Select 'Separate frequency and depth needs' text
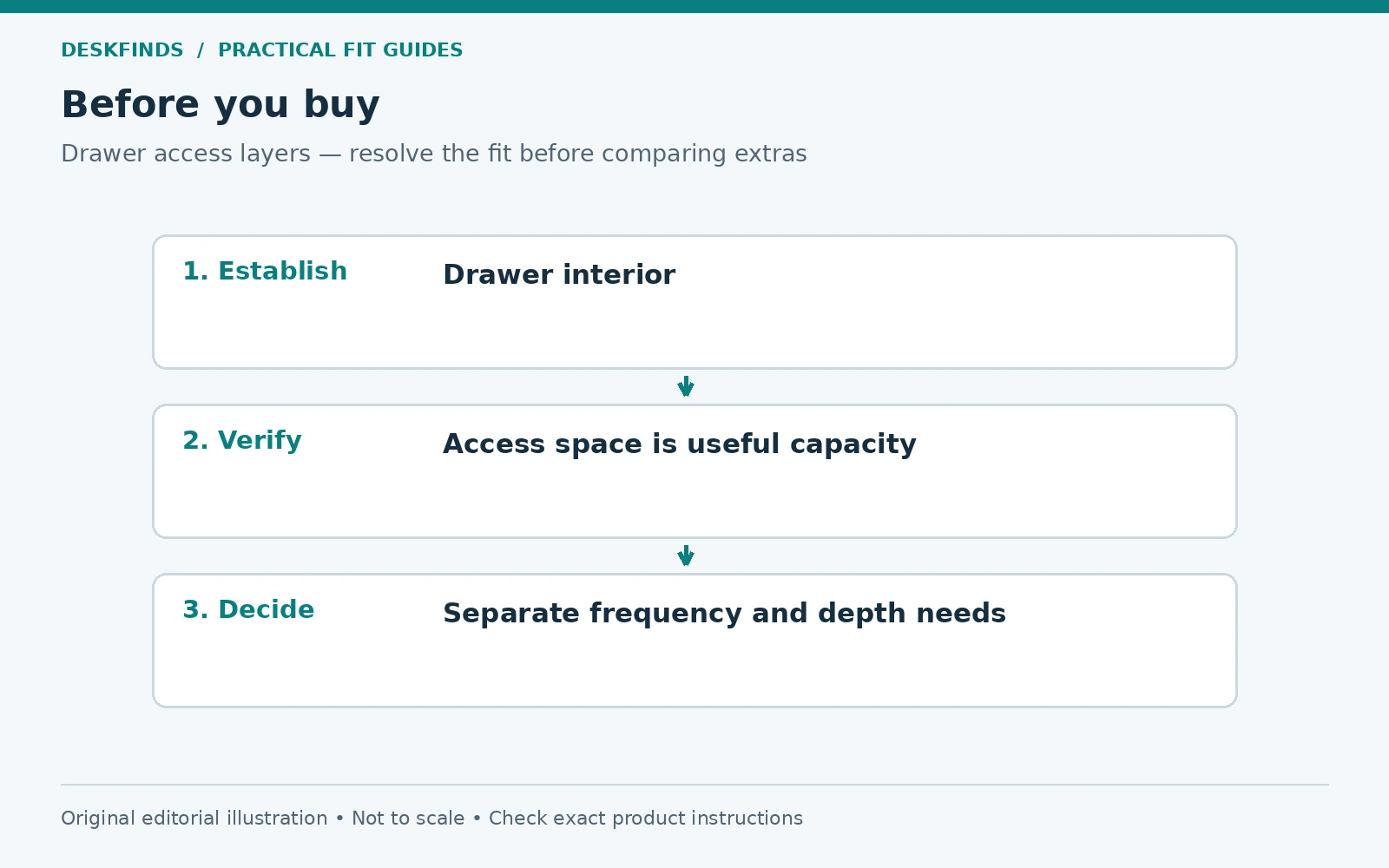This screenshot has height=868, width=1389. (724, 613)
